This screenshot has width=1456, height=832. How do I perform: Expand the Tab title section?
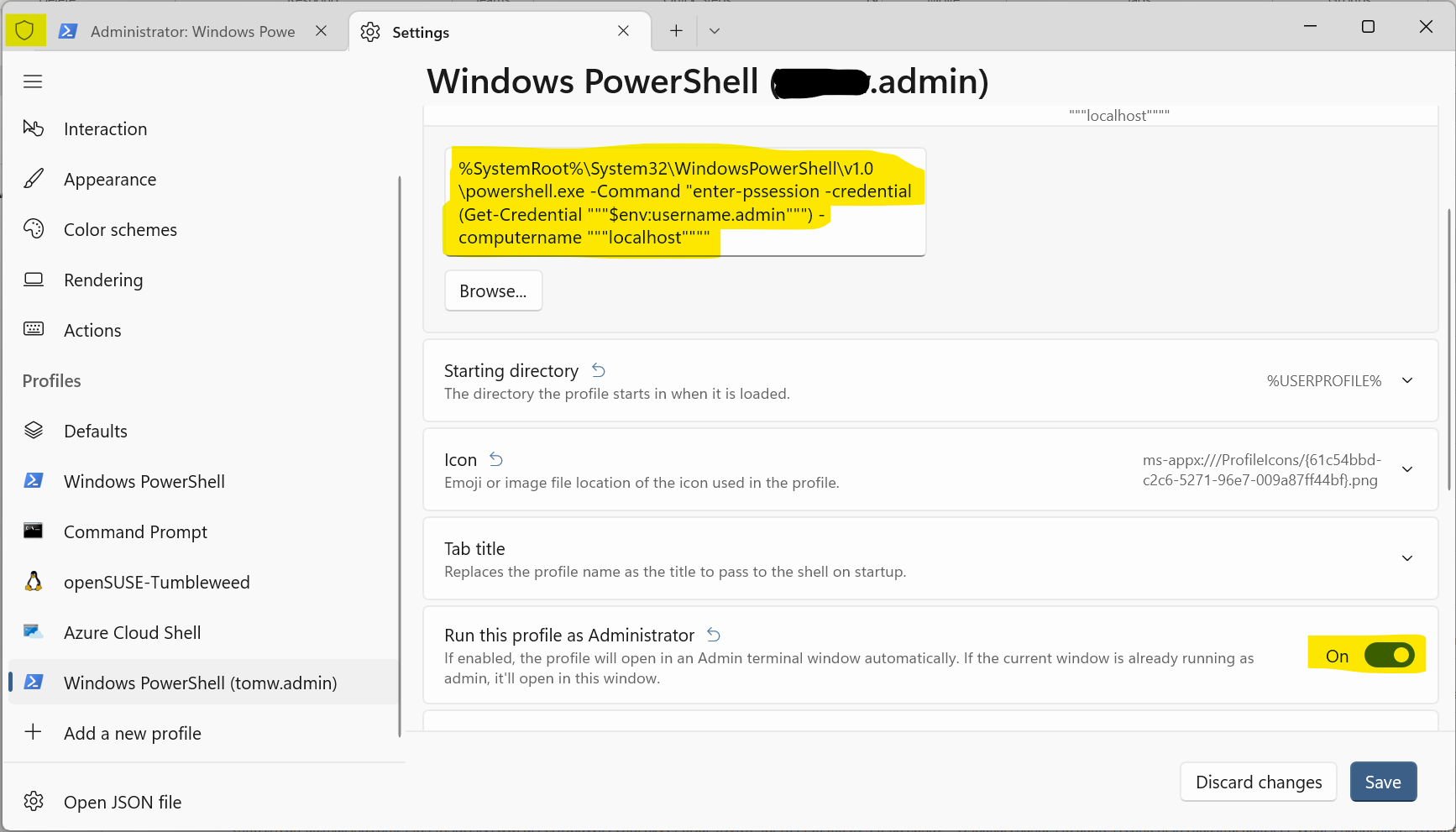point(1406,557)
